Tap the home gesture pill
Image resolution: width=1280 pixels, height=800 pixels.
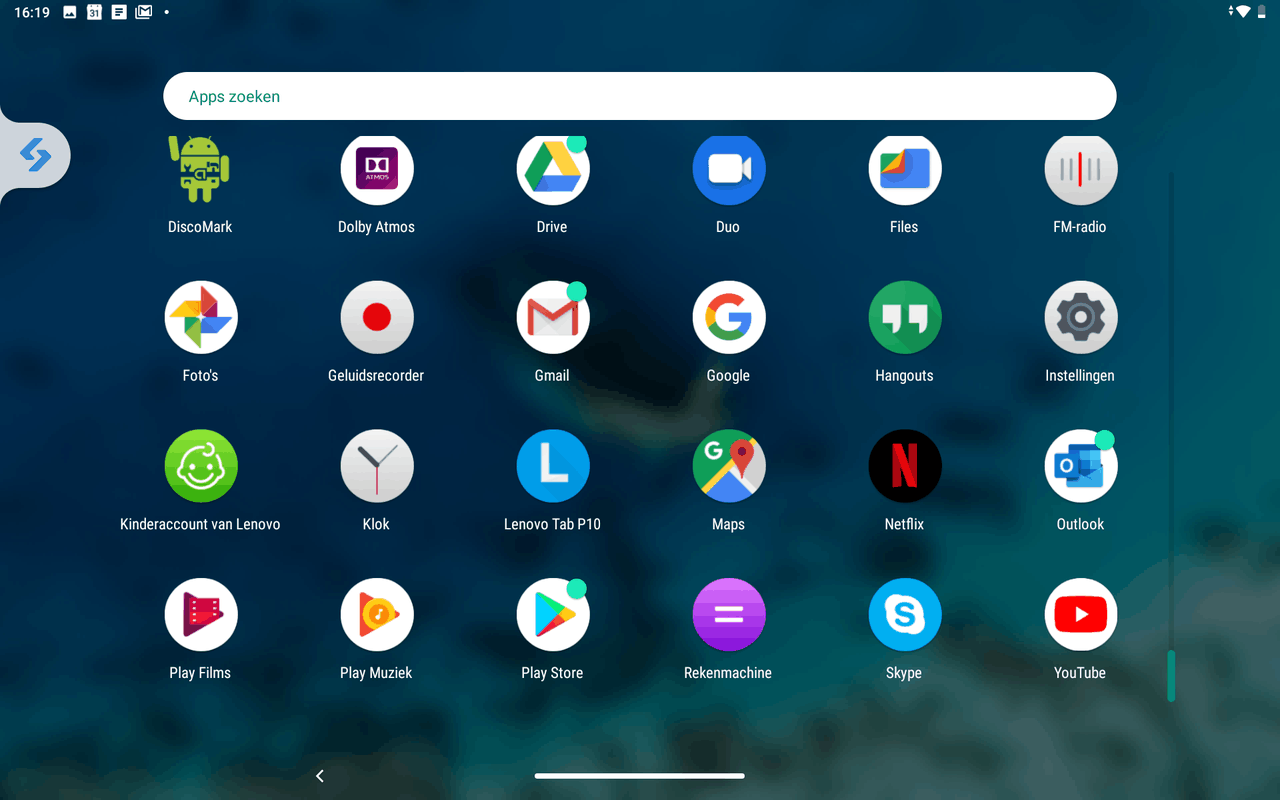[640, 776]
